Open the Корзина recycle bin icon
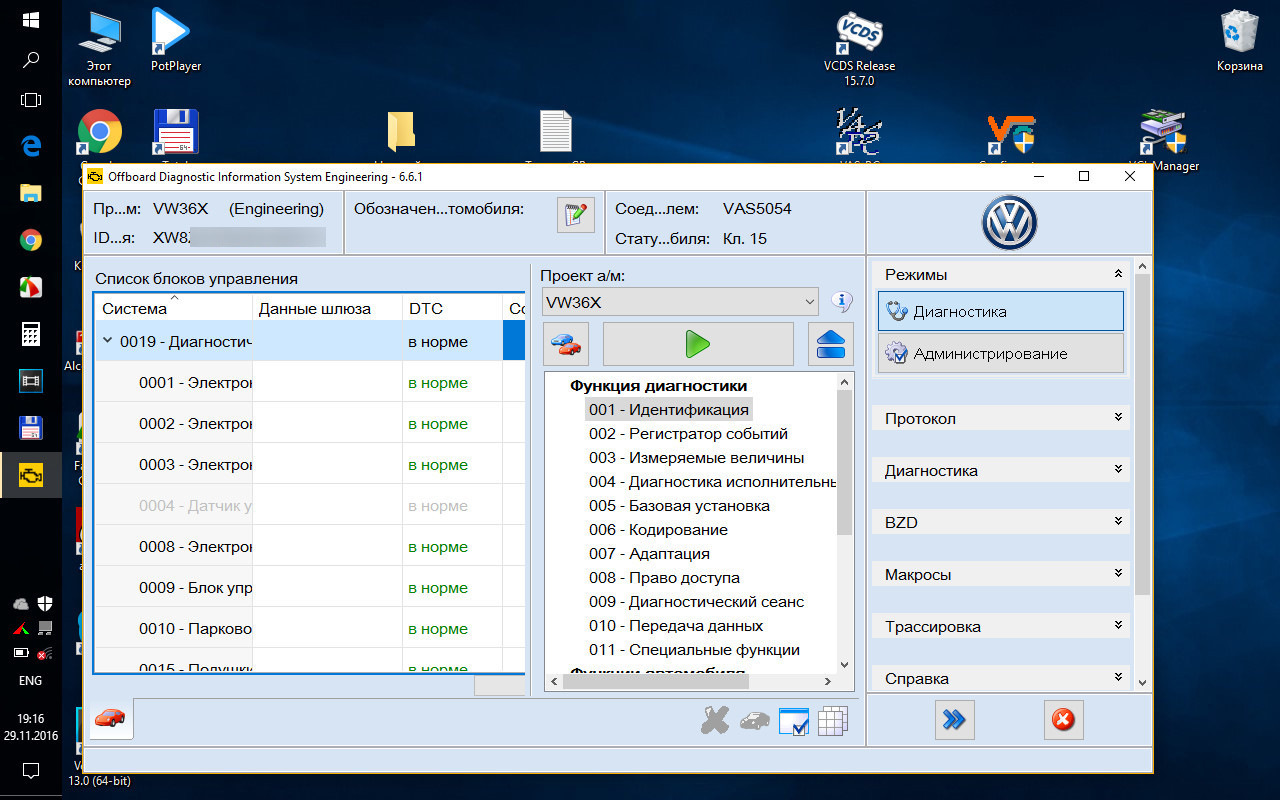Screen dimensions: 1280x800 [1240, 41]
